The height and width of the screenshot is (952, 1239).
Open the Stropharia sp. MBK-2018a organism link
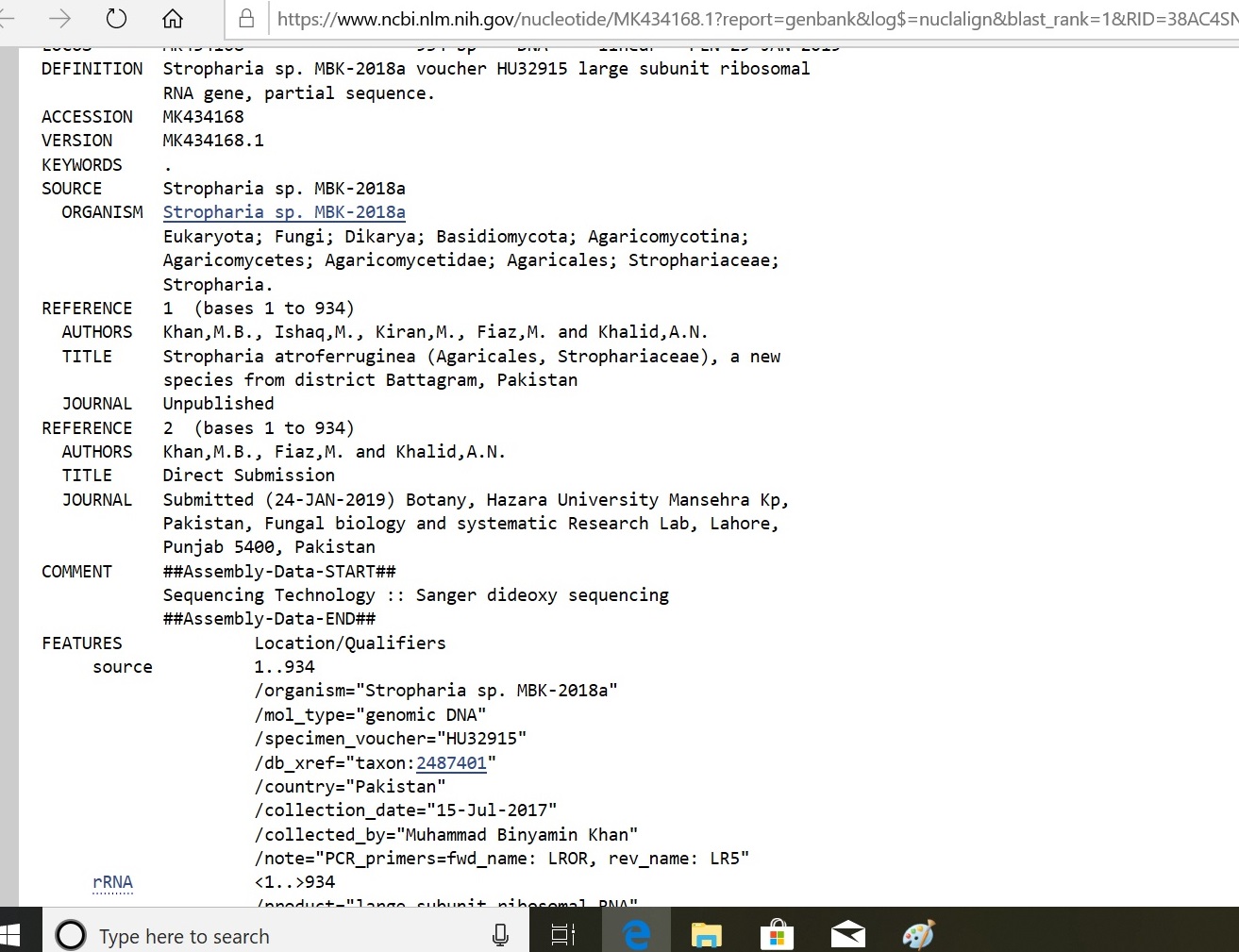click(284, 212)
